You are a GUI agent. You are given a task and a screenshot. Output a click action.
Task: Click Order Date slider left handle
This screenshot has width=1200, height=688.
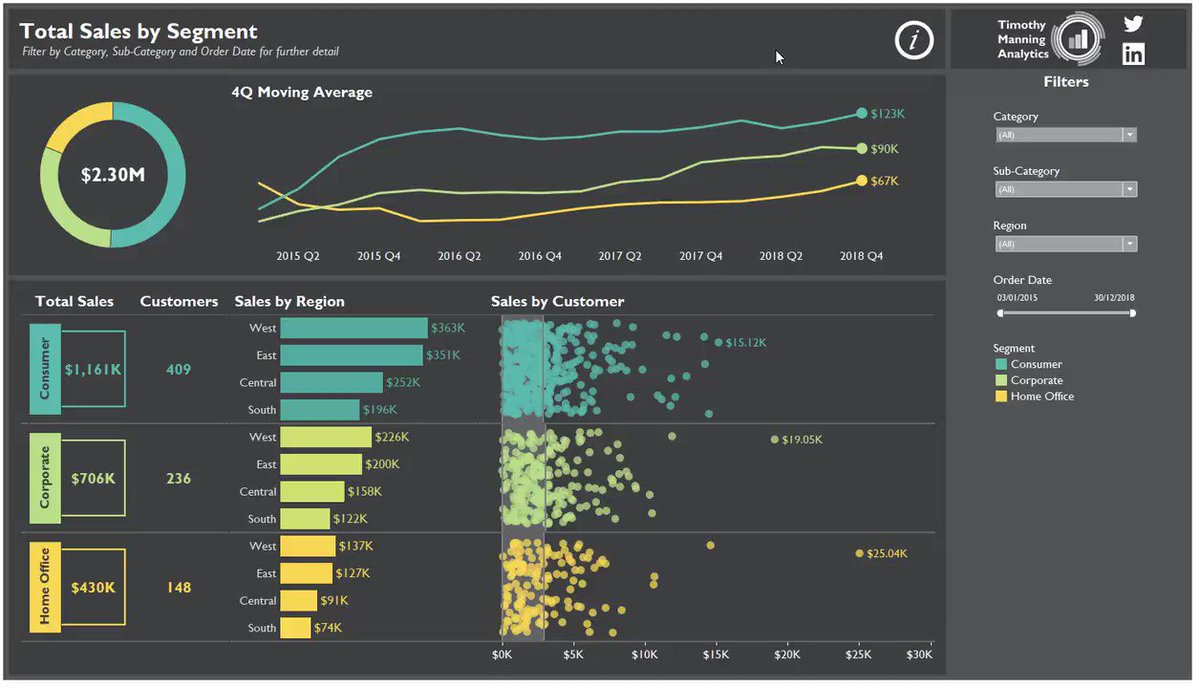coord(1000,313)
